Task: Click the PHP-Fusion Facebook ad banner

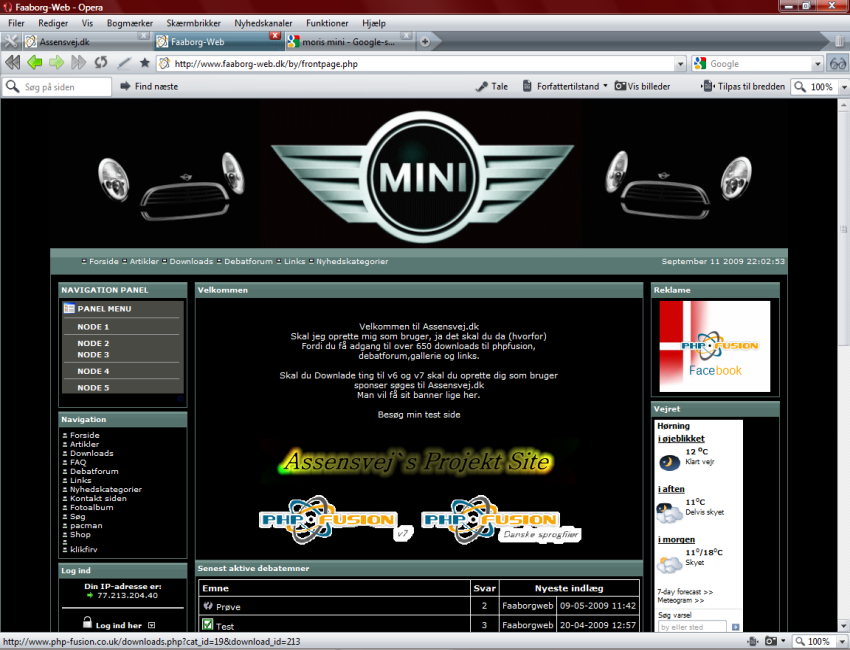Action: [714, 346]
